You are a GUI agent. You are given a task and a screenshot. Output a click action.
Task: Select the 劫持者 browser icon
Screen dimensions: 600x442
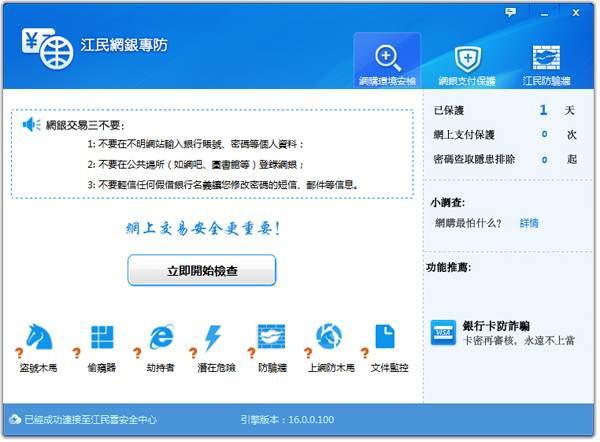click(x=162, y=338)
